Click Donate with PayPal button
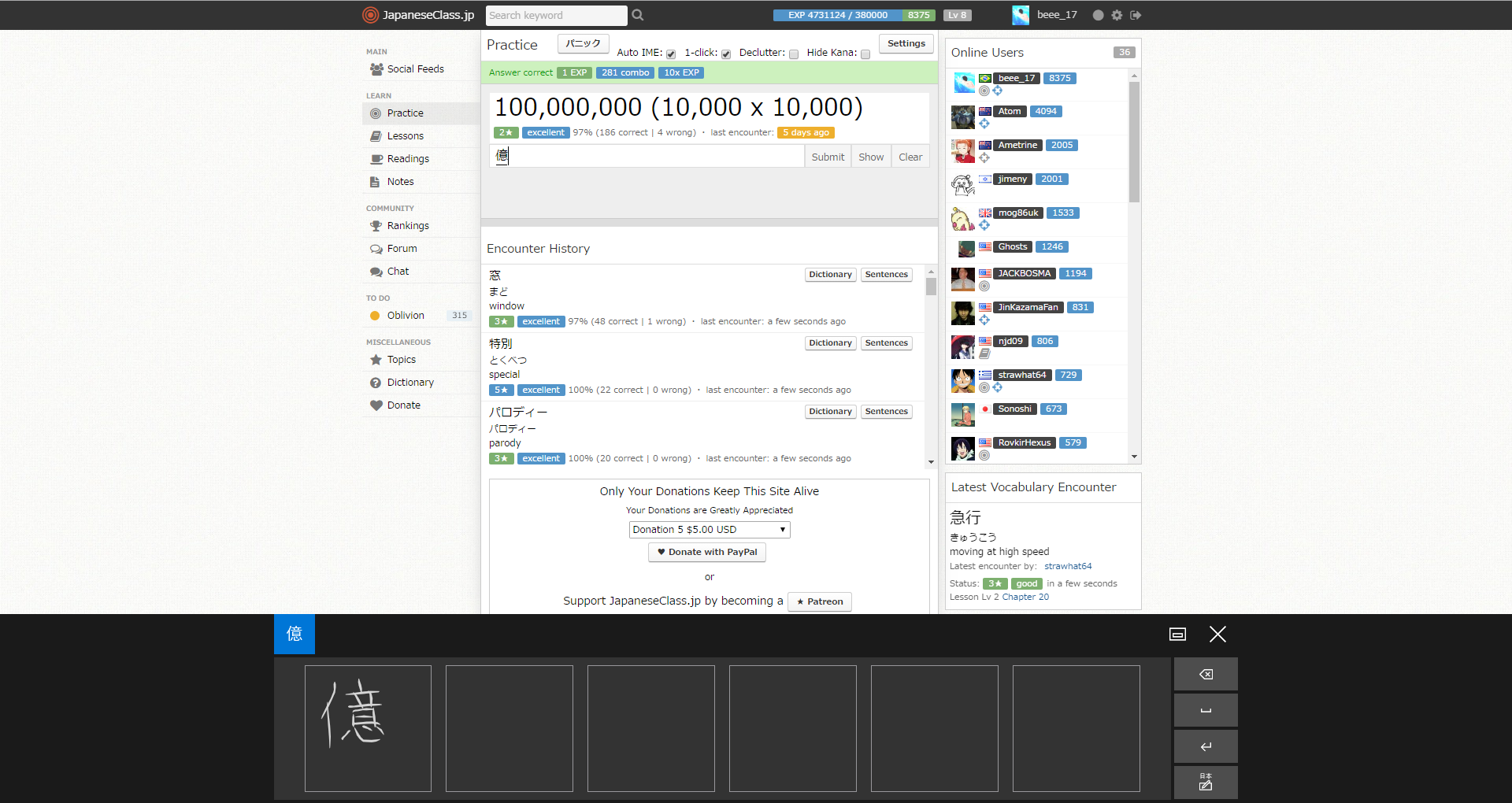The image size is (1512, 803). [707, 552]
